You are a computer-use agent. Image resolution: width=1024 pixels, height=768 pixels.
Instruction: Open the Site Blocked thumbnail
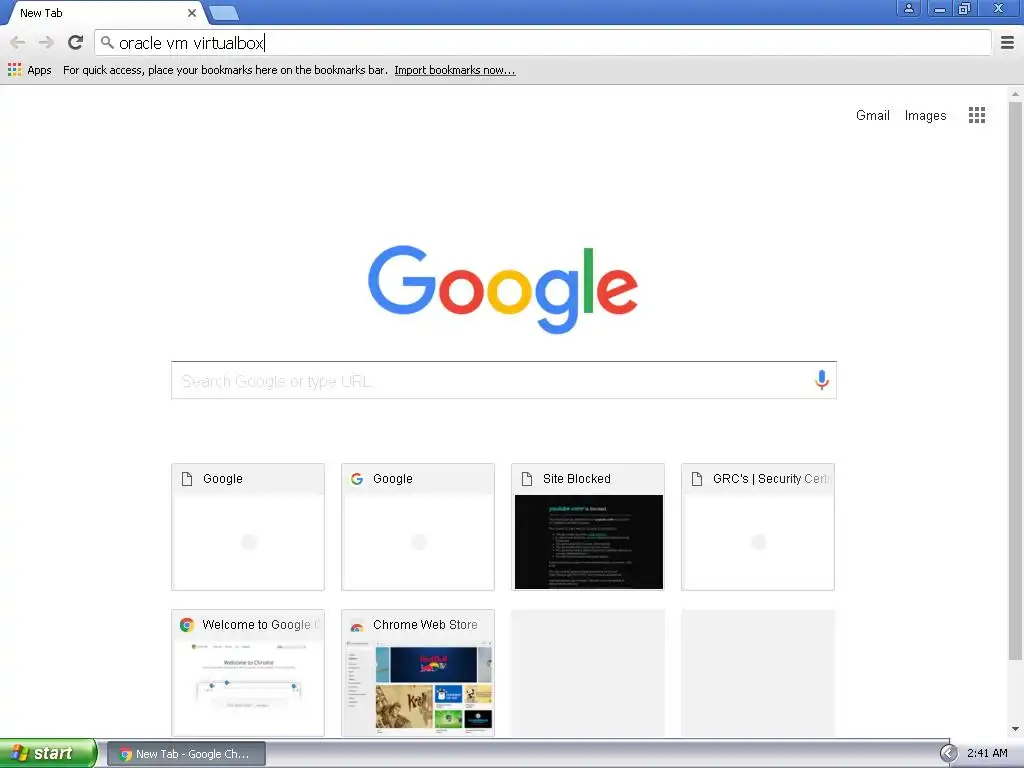coord(588,527)
